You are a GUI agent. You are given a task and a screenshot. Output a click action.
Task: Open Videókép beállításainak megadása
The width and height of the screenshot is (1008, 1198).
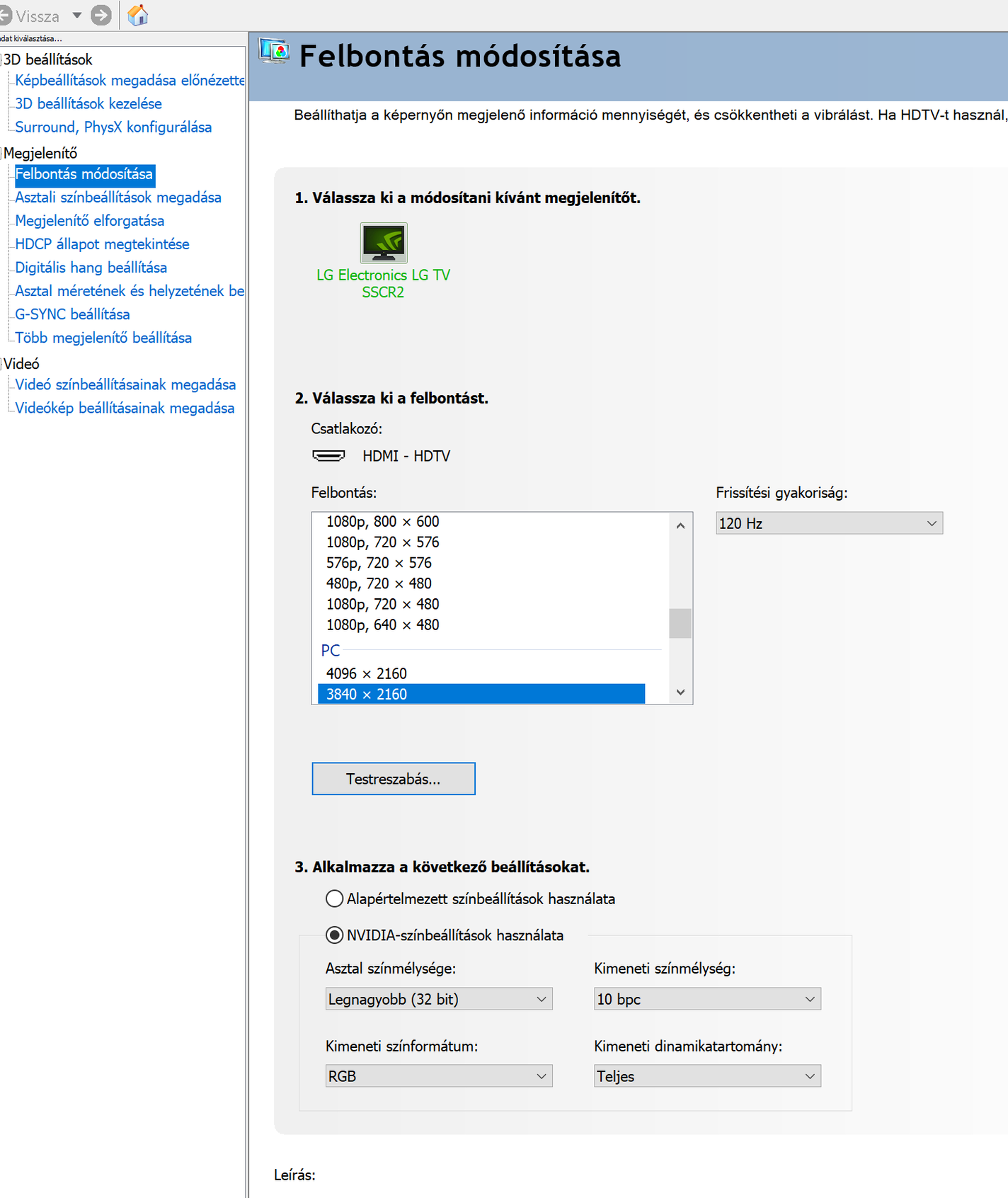tap(125, 408)
